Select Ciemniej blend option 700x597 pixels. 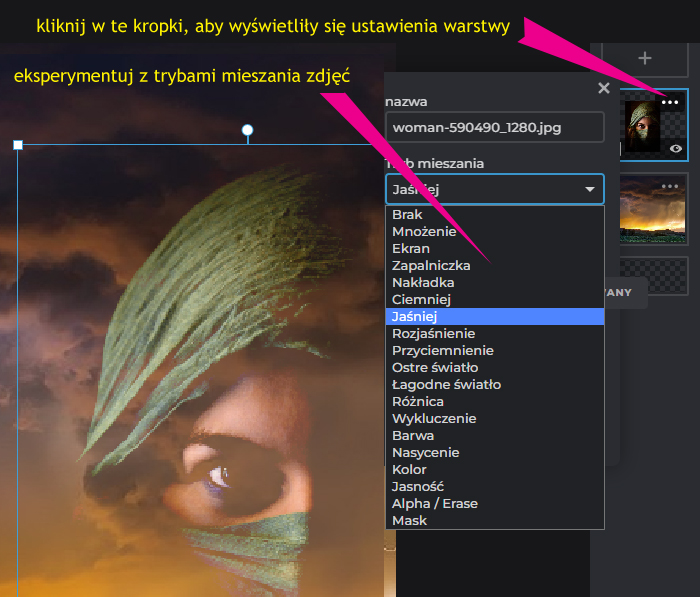(x=422, y=300)
